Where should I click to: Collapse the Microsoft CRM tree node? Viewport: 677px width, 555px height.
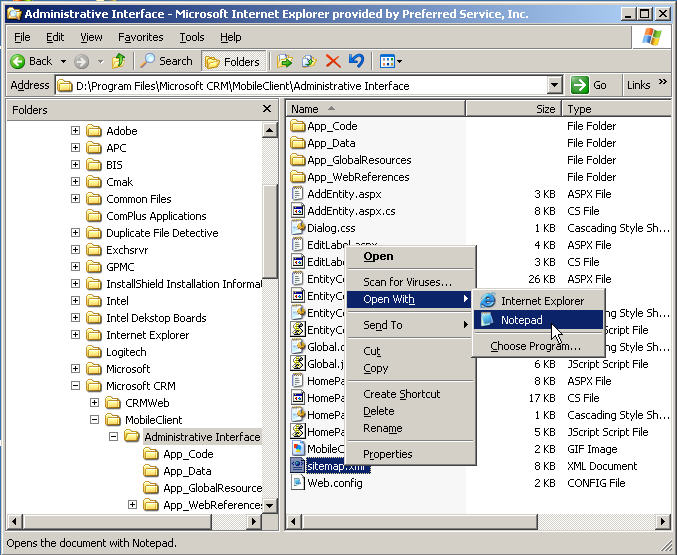tap(75, 386)
